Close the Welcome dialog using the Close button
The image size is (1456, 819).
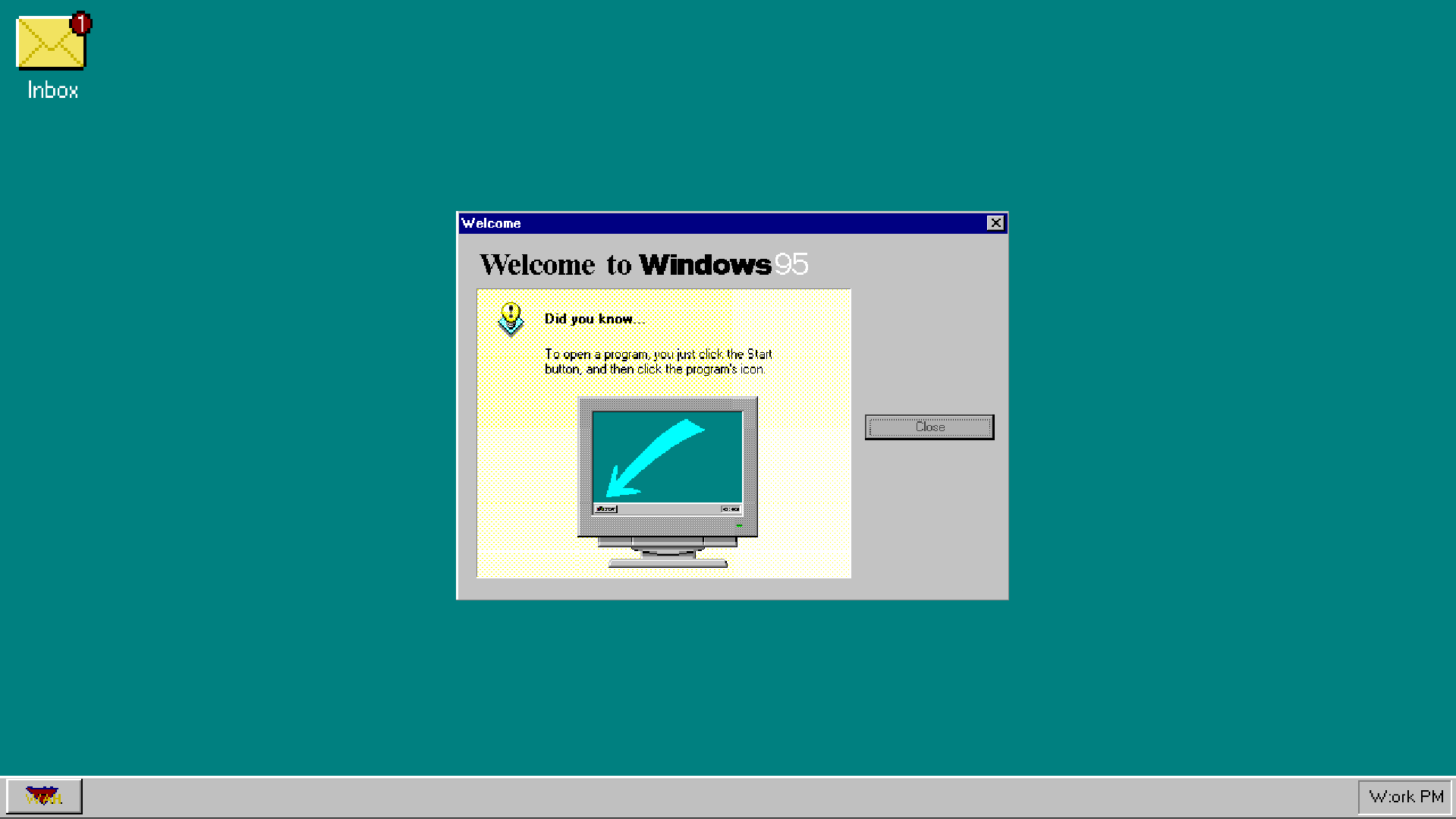click(x=929, y=427)
